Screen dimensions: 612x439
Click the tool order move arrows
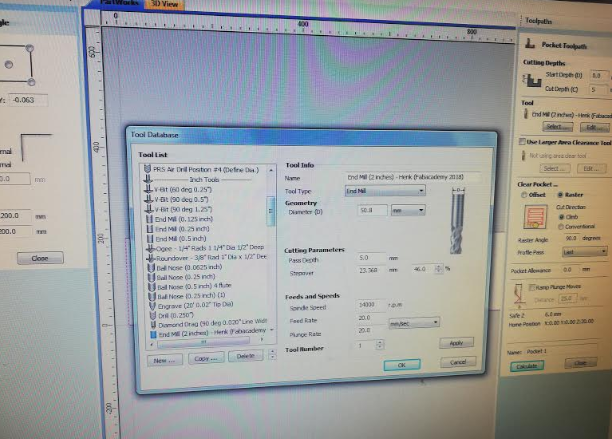coord(272,355)
